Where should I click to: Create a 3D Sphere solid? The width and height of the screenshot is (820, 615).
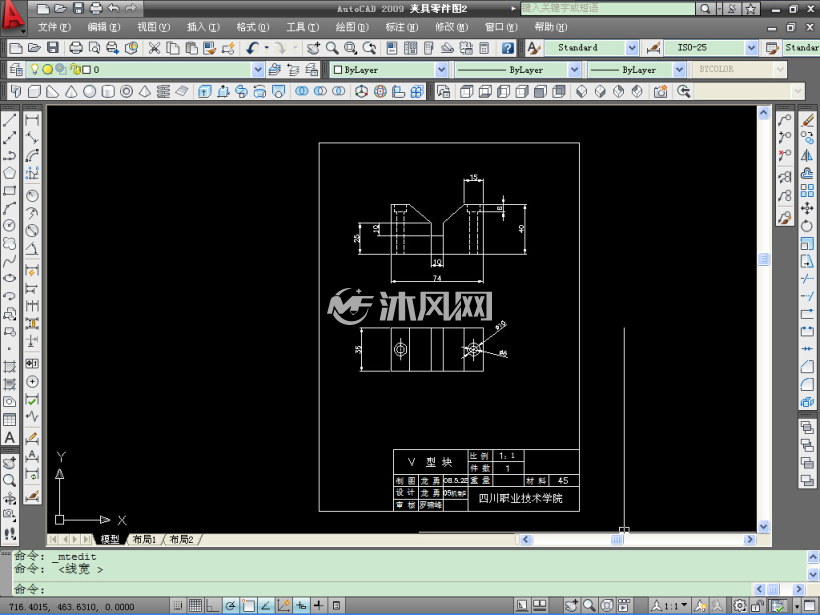click(89, 92)
